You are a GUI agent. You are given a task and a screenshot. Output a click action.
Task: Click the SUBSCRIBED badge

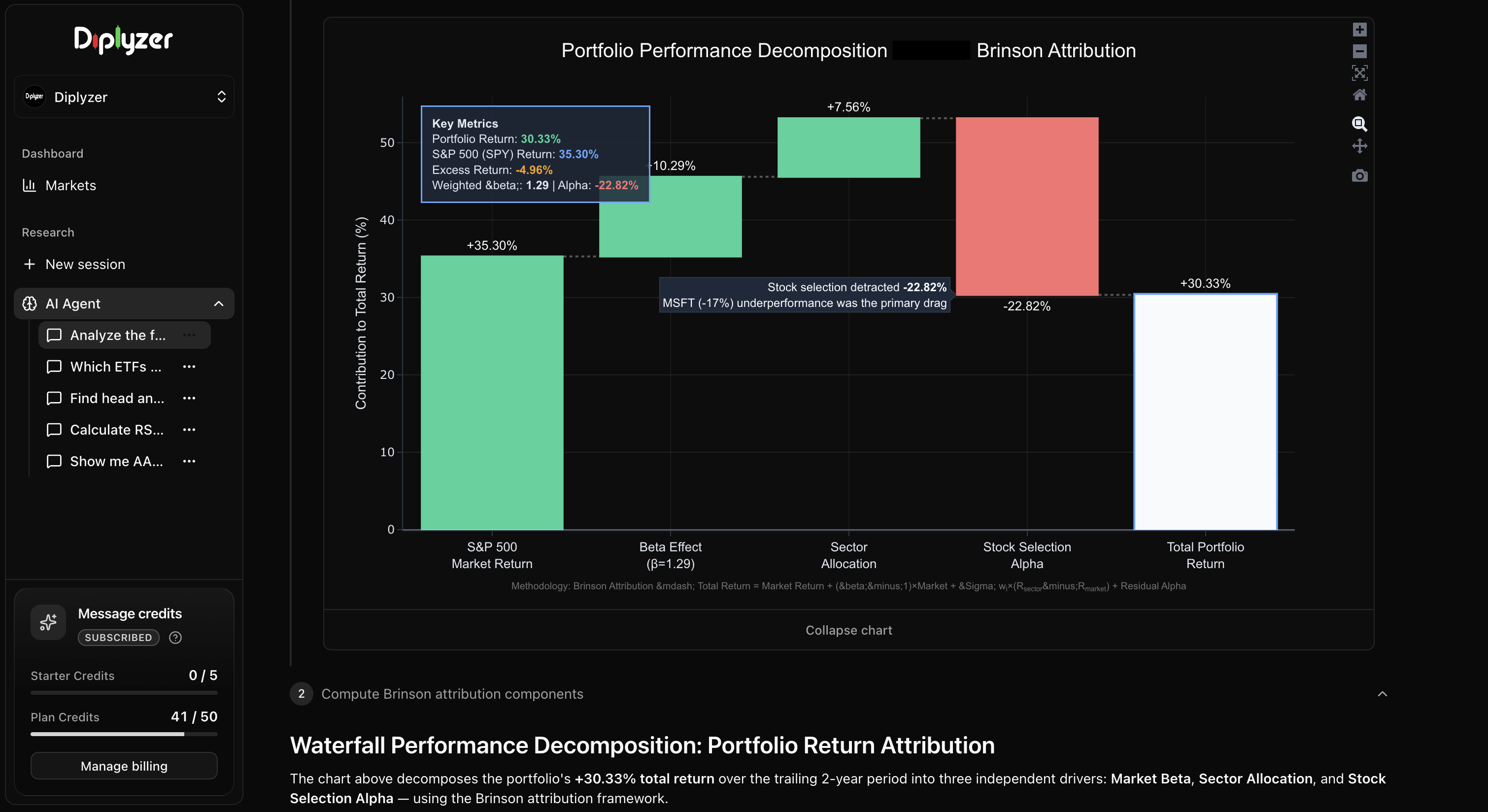(x=118, y=638)
